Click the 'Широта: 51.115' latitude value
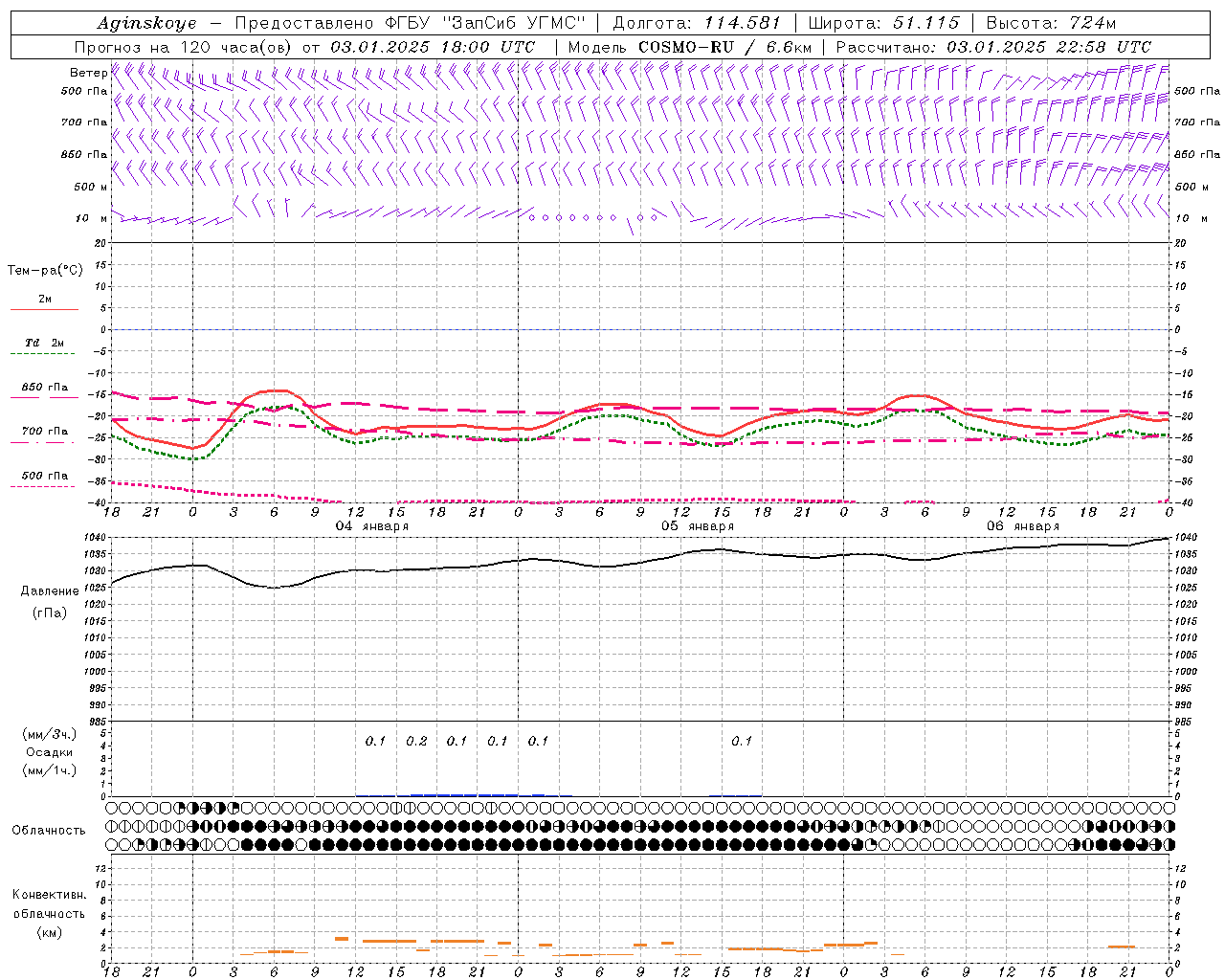 pos(883,23)
